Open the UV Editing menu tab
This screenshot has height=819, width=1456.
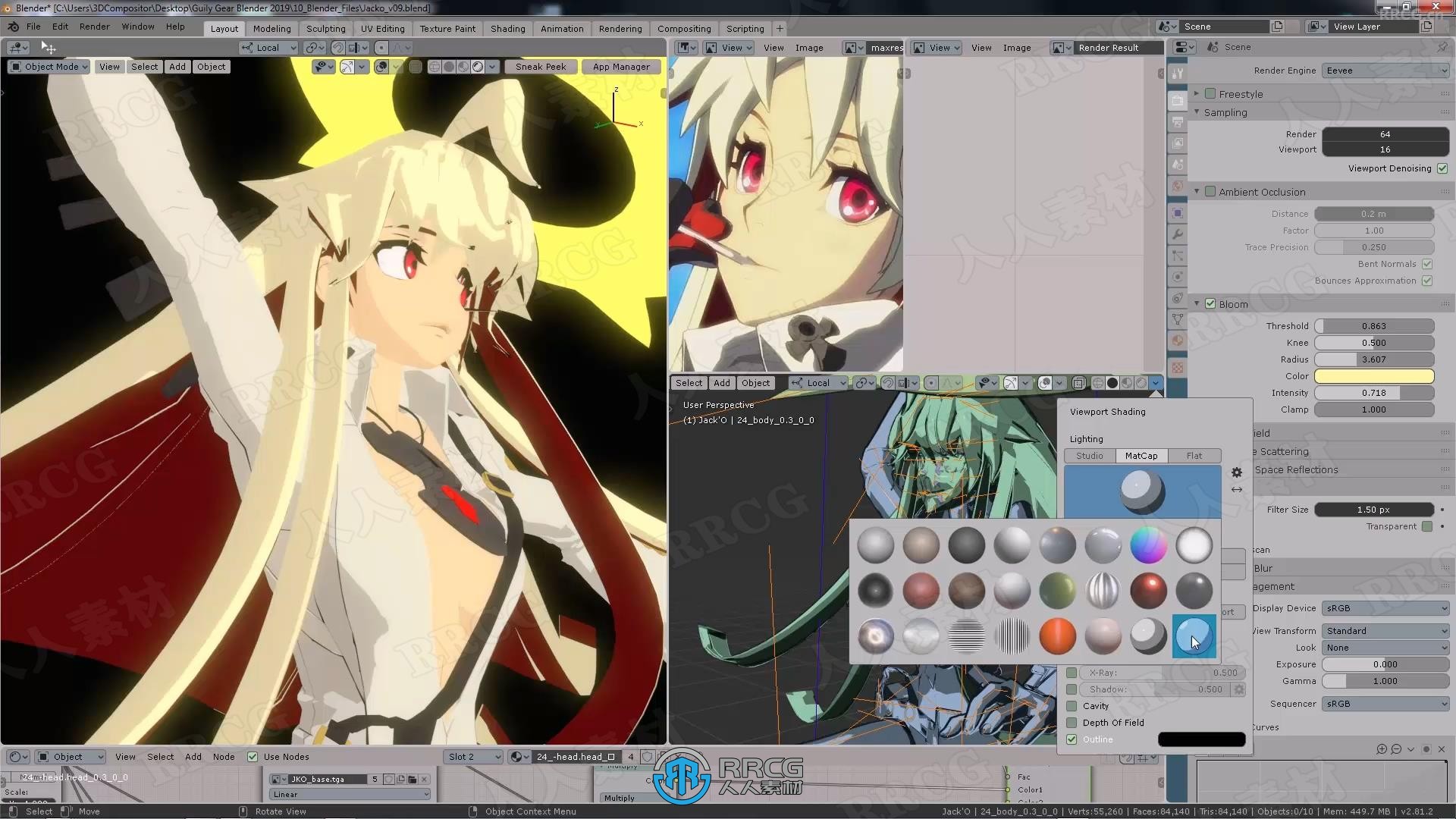382,27
